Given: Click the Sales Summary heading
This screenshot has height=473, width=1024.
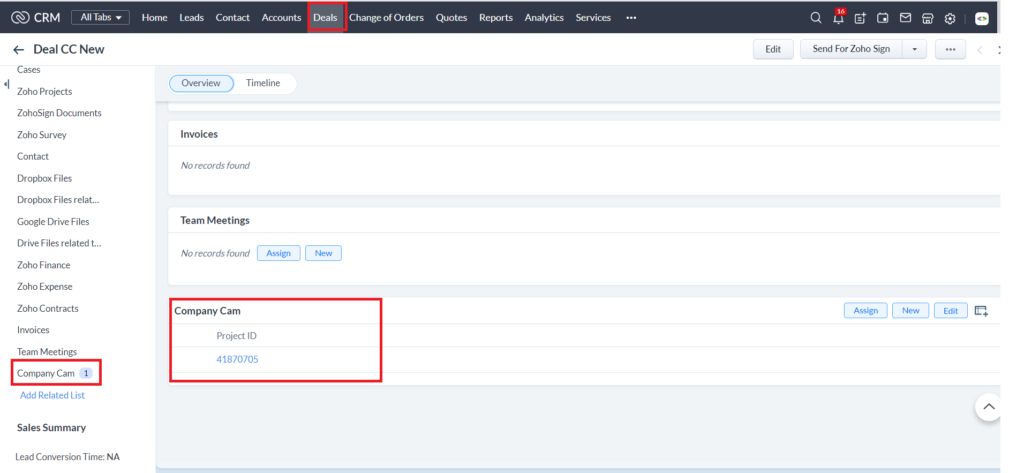Looking at the screenshot, I should point(52,427).
